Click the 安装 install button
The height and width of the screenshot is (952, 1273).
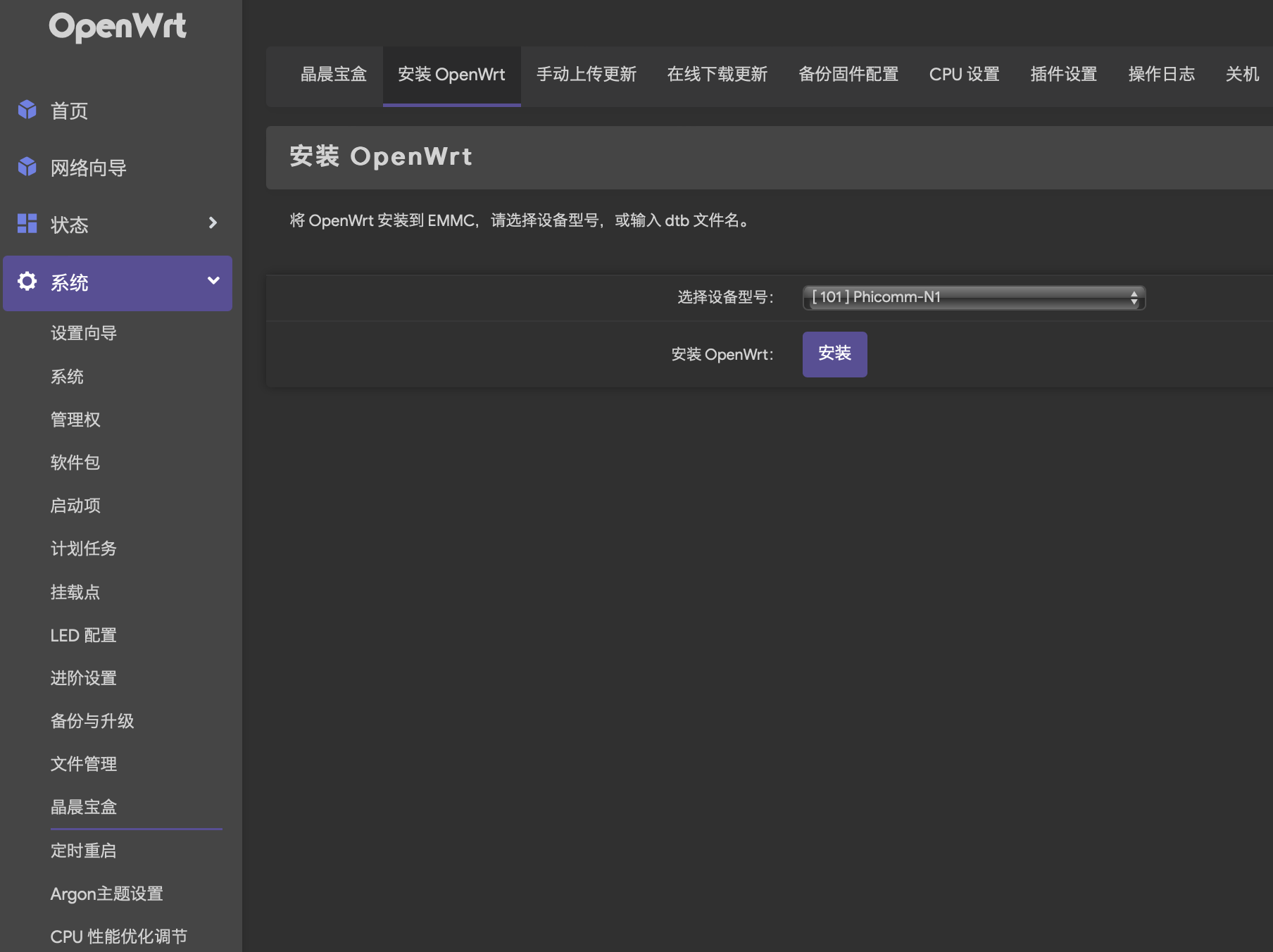click(834, 354)
